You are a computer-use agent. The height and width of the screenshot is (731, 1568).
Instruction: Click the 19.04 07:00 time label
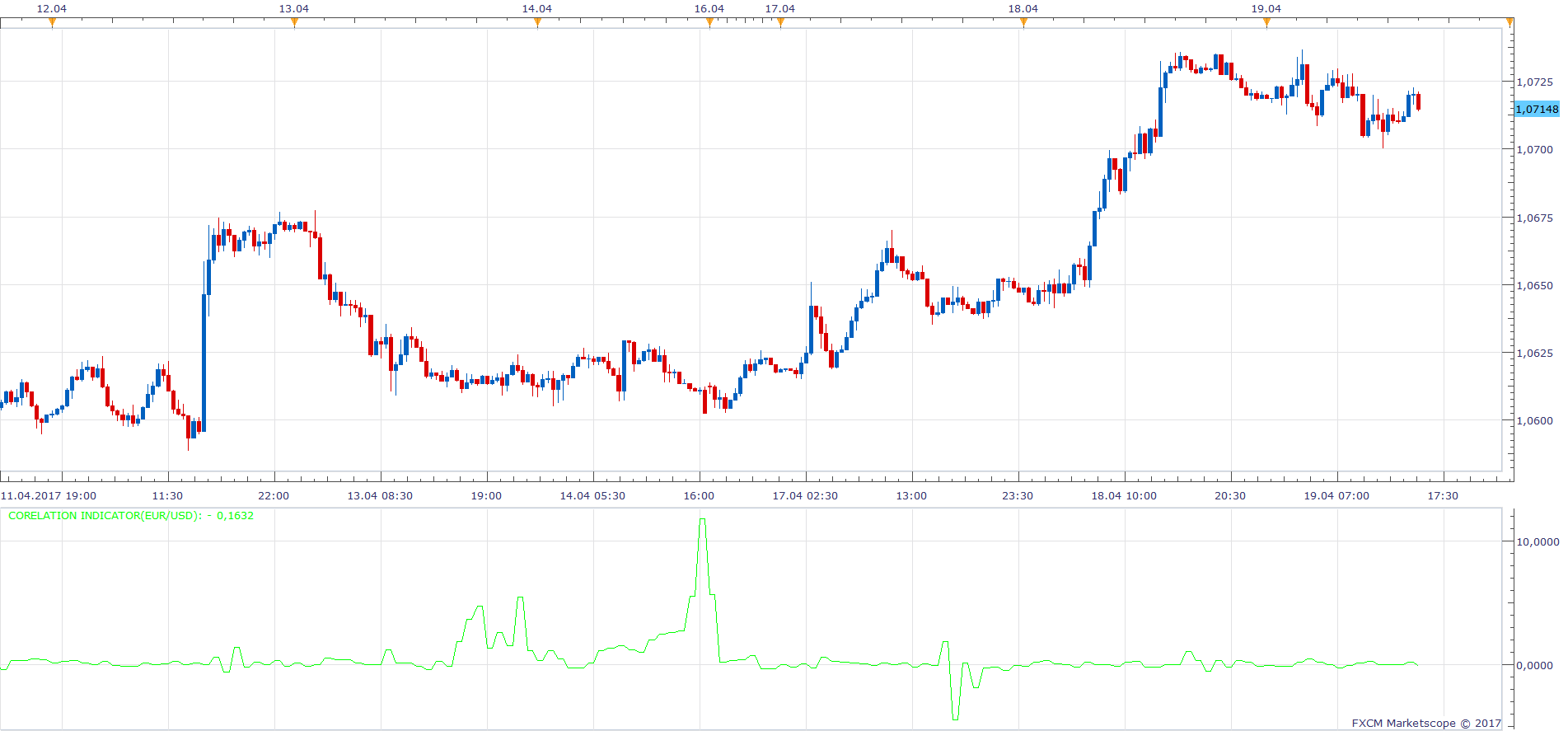pyautogui.click(x=1336, y=495)
